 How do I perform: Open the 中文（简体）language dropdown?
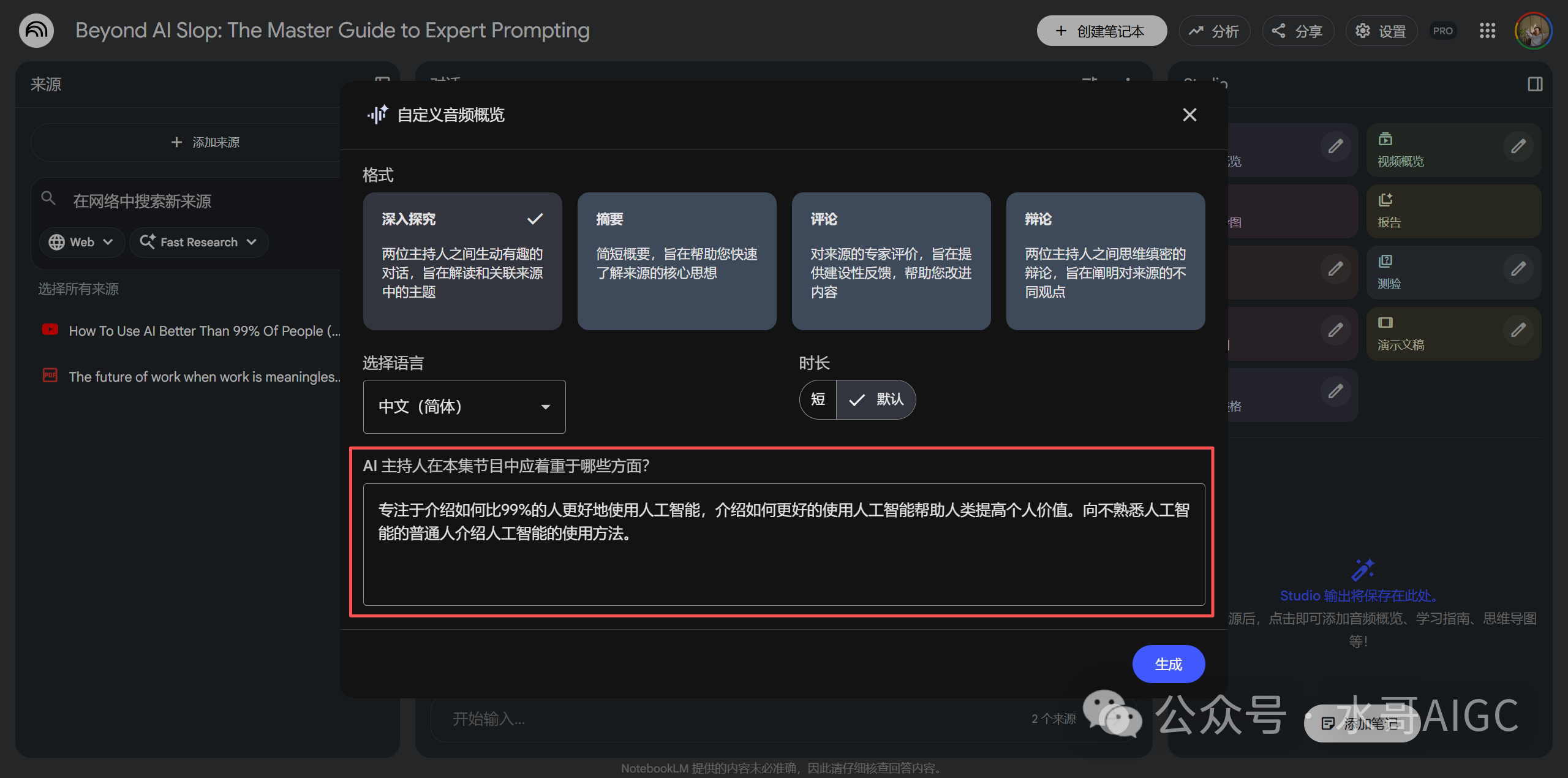(464, 407)
